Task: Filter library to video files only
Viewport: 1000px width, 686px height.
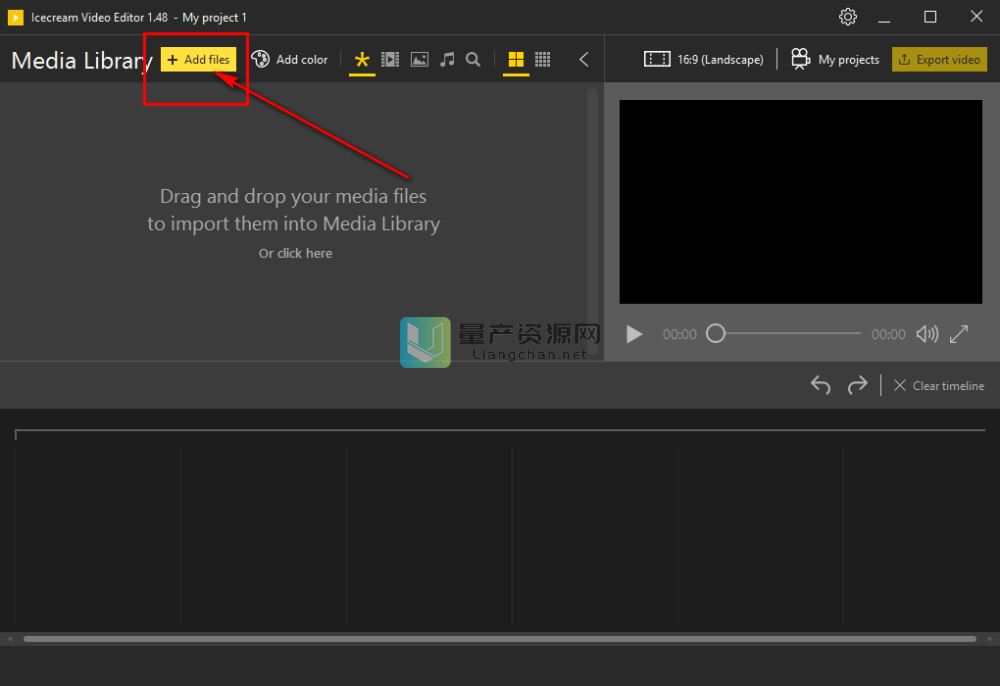Action: (x=390, y=59)
